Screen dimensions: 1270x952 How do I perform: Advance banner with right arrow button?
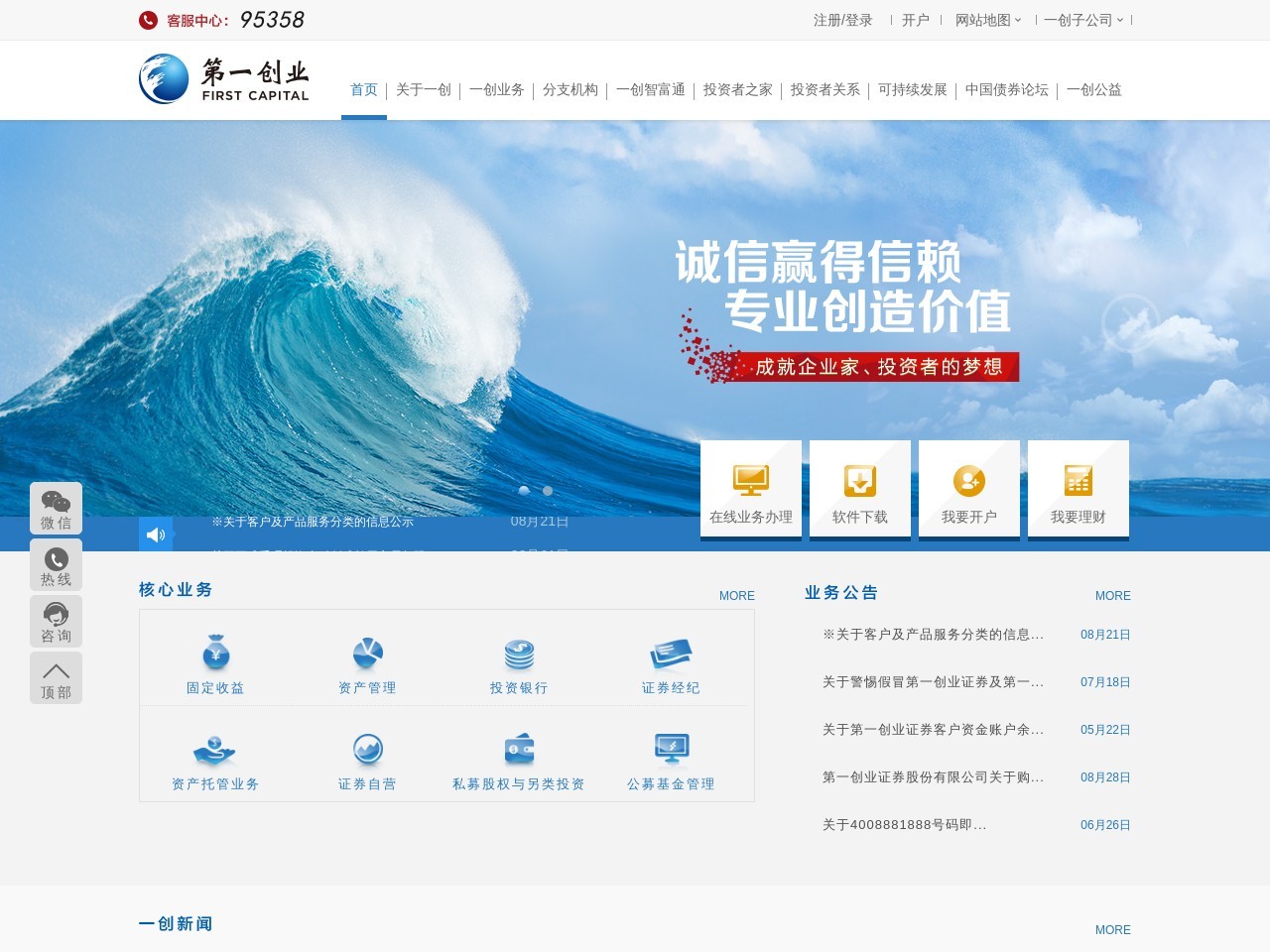[1130, 322]
